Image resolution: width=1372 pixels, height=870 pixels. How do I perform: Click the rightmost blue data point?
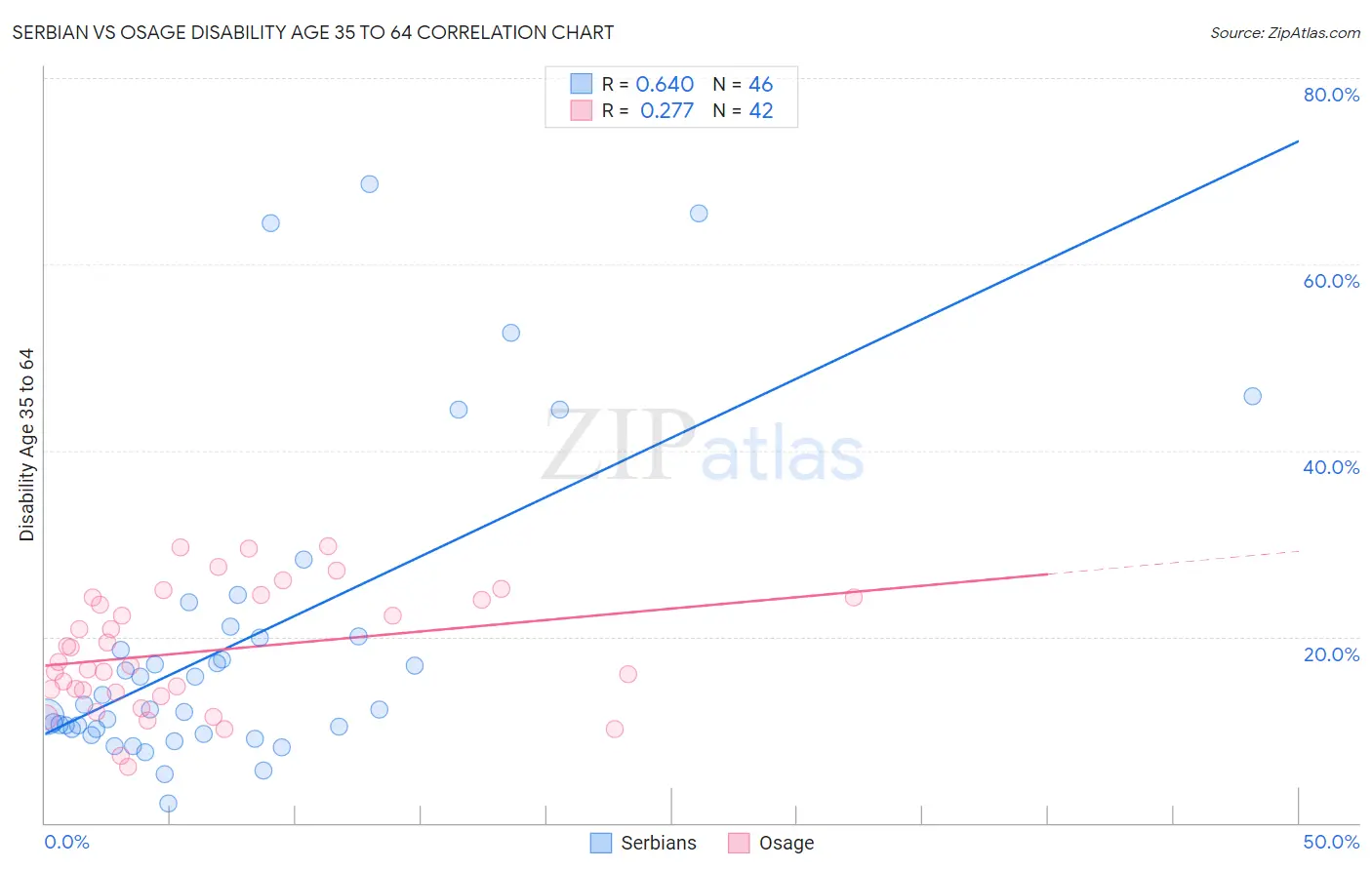tap(1252, 396)
